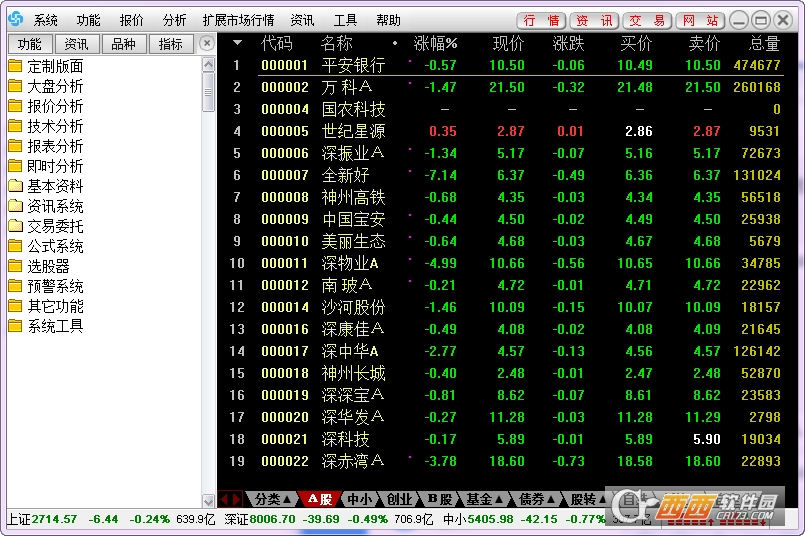Sort by 买价 column header
Viewport: 805px width, 536px height.
tap(636, 44)
